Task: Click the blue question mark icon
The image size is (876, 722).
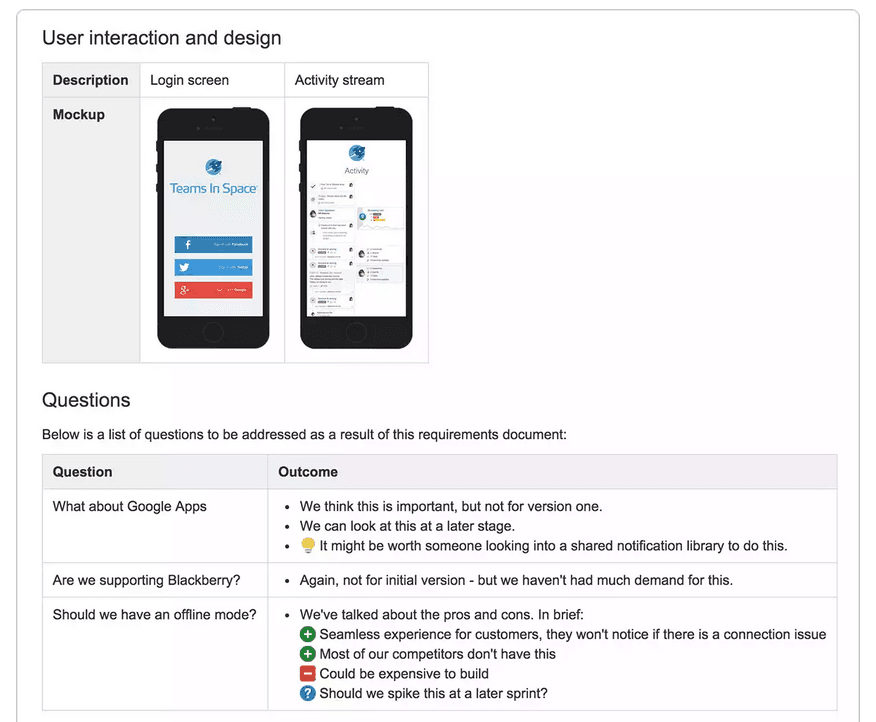Action: click(x=308, y=694)
